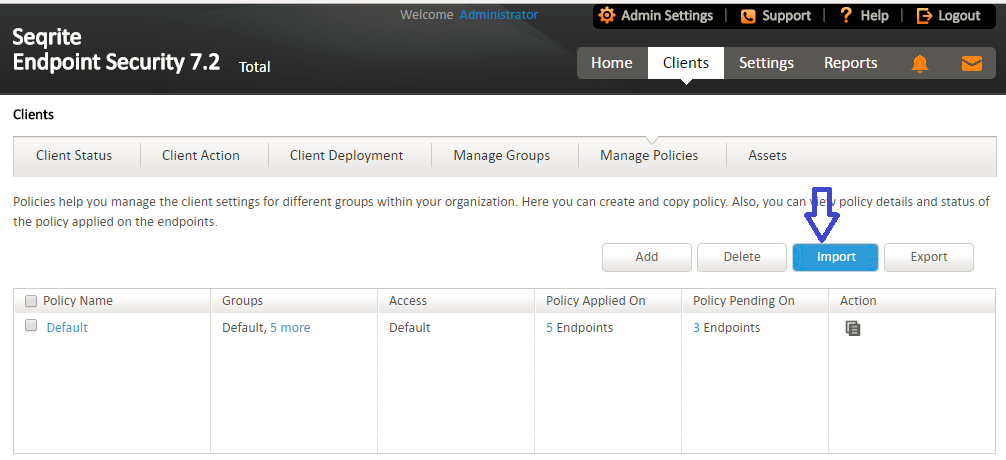The height and width of the screenshot is (460, 1006).
Task: Click the Import button
Action: click(835, 257)
